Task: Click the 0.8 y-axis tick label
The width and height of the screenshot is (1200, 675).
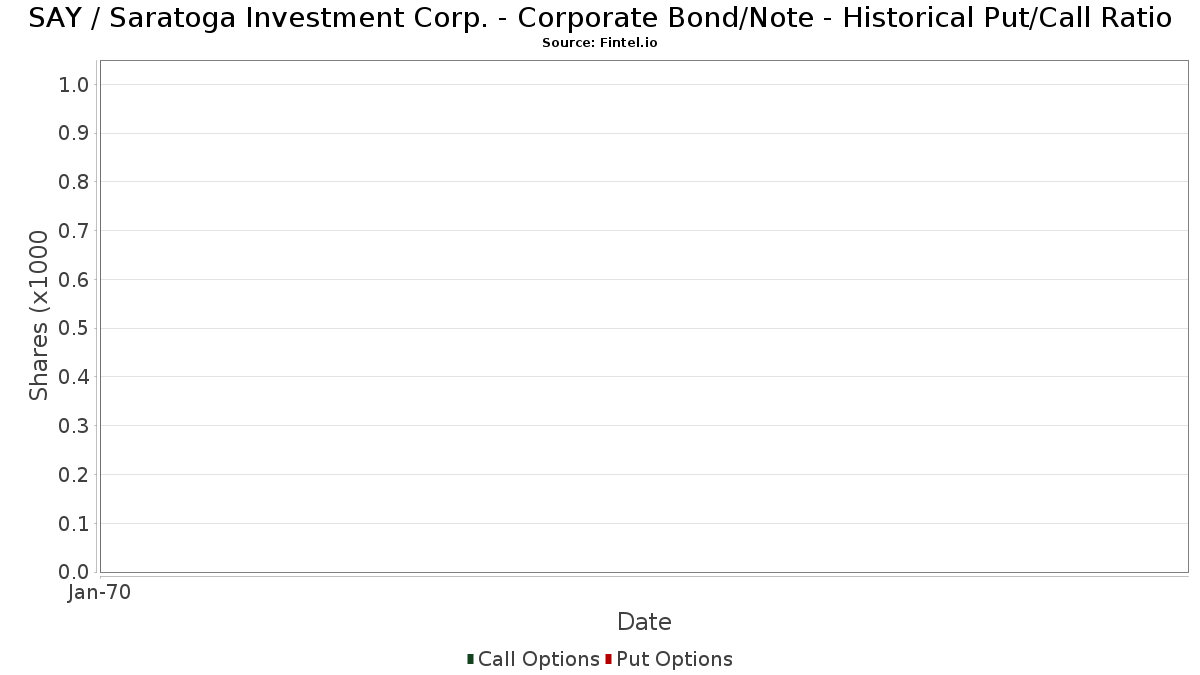Action: coord(74,182)
